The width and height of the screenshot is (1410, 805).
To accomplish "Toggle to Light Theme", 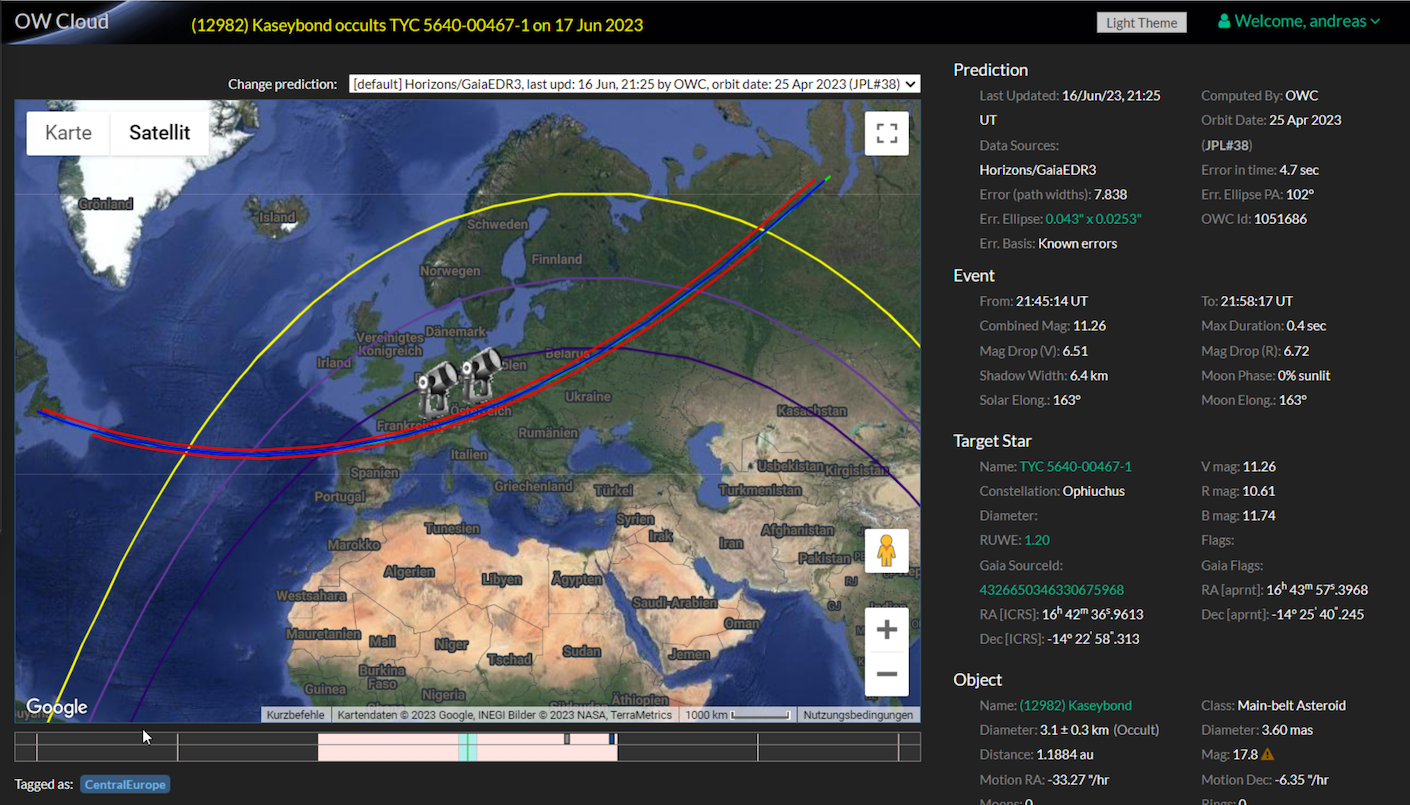I will point(1141,22).
